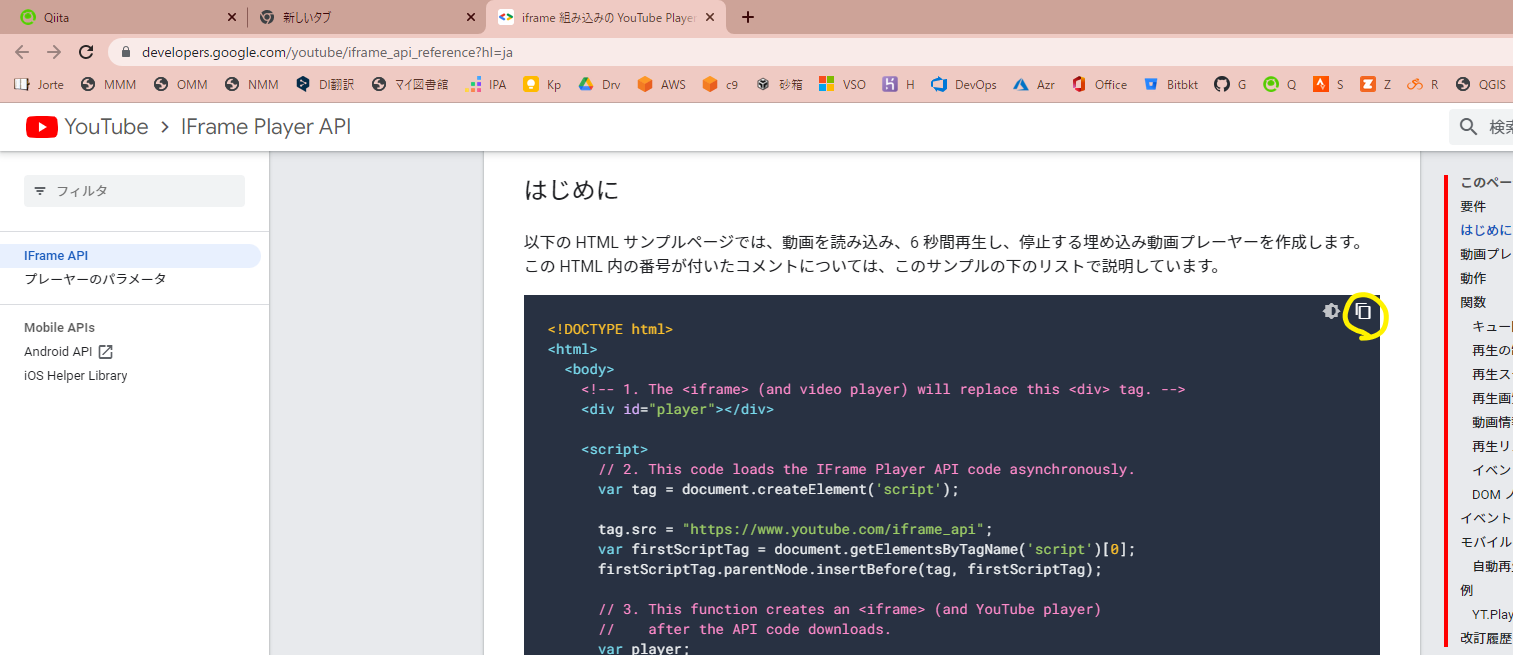This screenshot has height=655, width=1513.
Task: Open the Office bookmark
Action: [x=1099, y=85]
